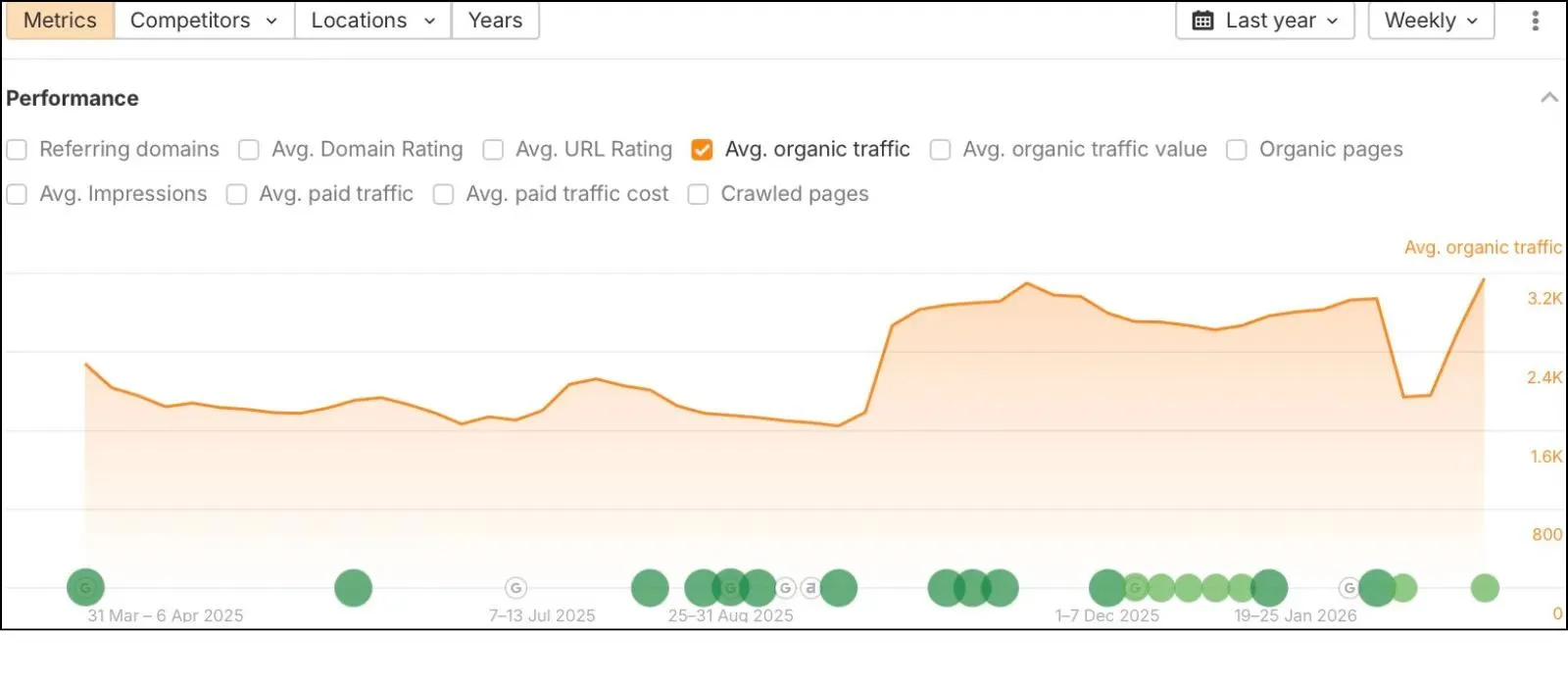Screen dimensions: 1568x686
Task: Enable Avg. paid traffic cost checkbox
Action: point(443,194)
